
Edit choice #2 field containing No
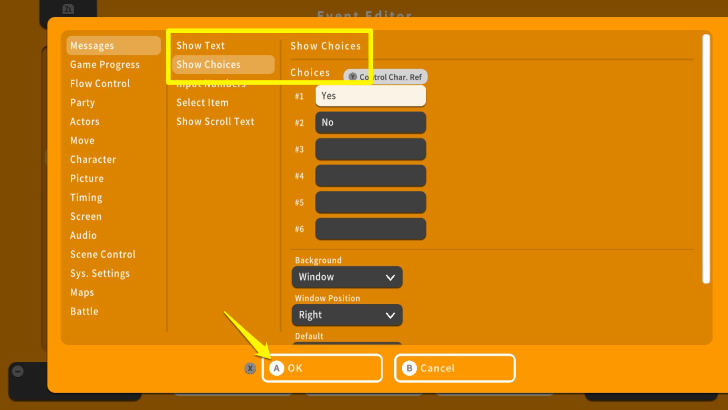click(370, 123)
